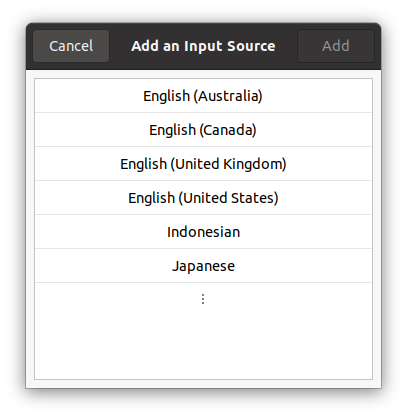Pick English (United Kingdom) keyboard layout
The width and height of the screenshot is (407, 417).
coord(203,164)
